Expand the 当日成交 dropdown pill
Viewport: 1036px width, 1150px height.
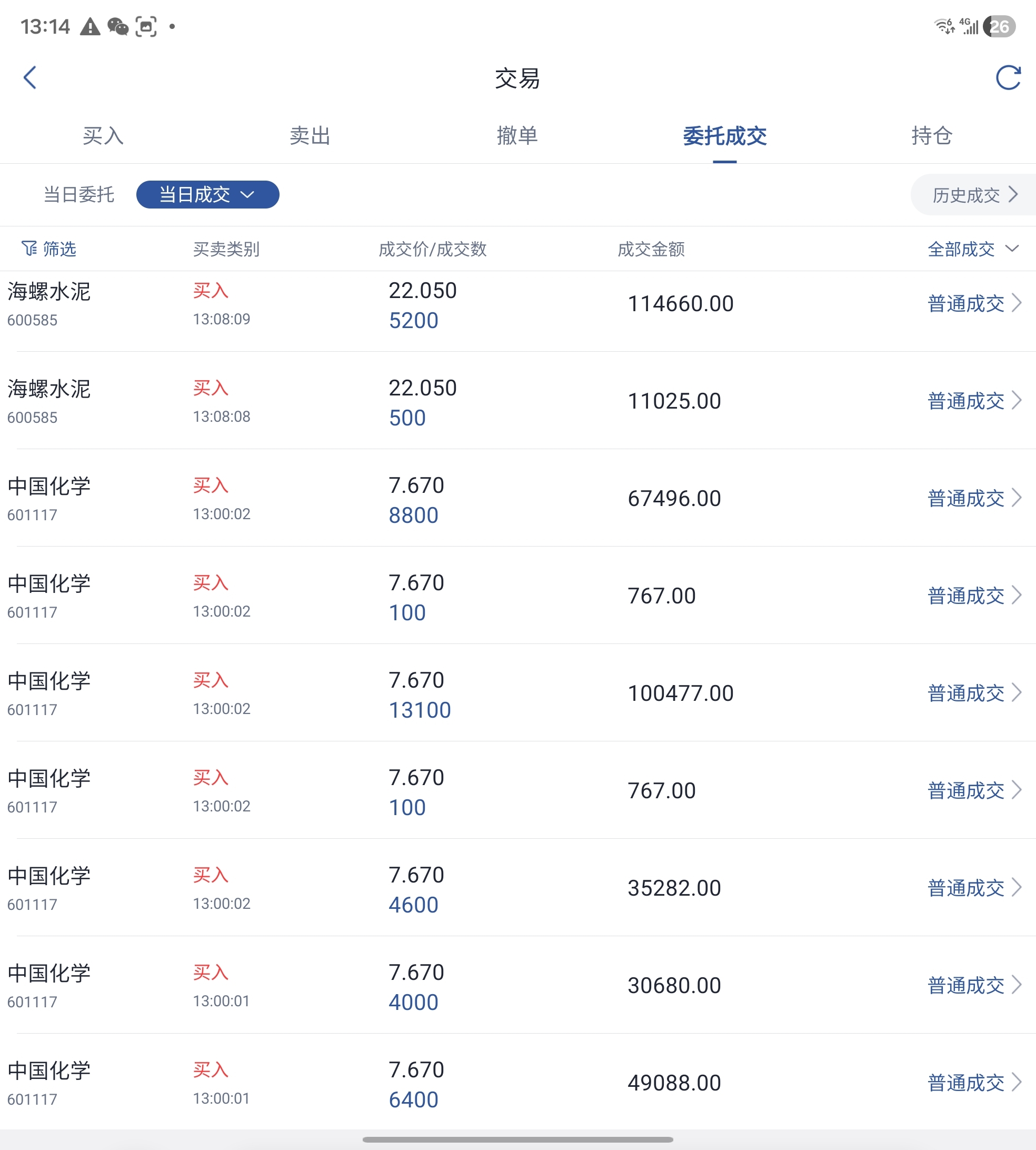(x=207, y=195)
